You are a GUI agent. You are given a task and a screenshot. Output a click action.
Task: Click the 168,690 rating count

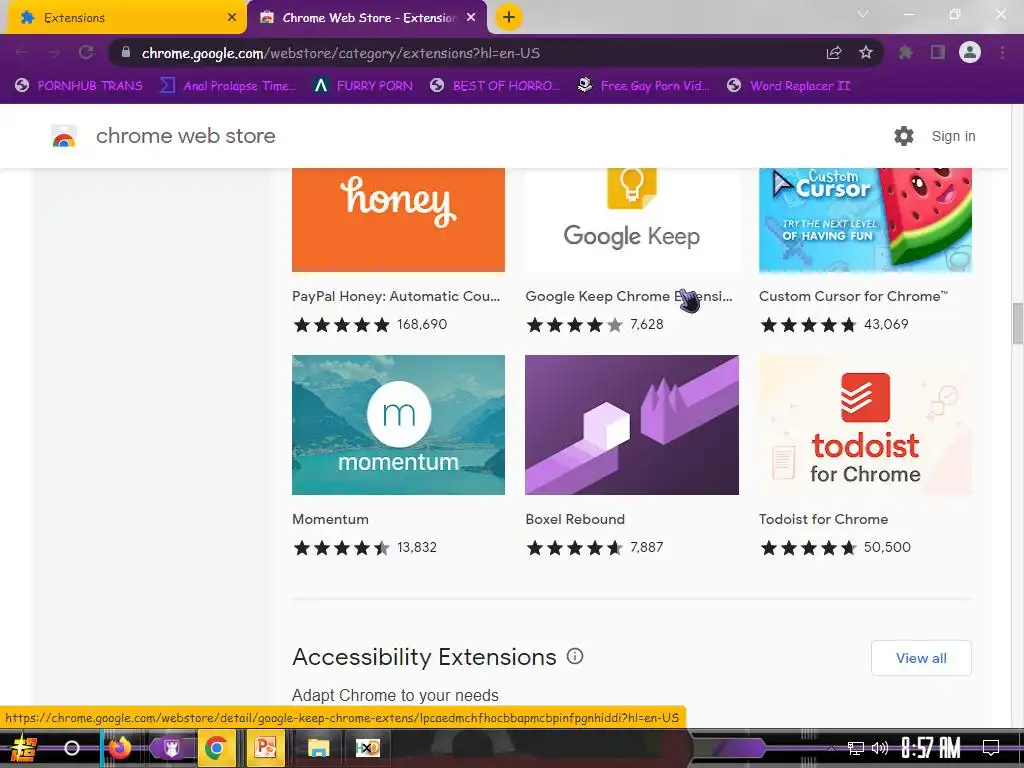[x=422, y=325]
